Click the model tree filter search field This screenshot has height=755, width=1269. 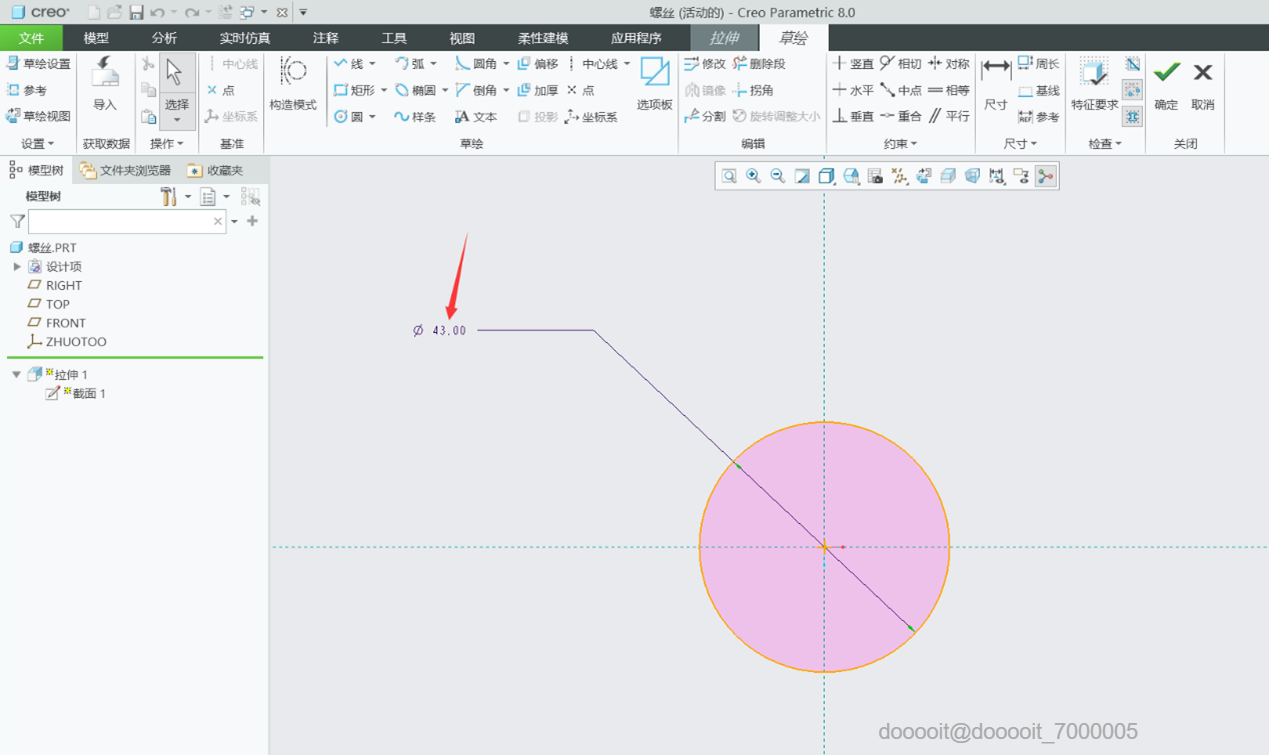(x=126, y=221)
